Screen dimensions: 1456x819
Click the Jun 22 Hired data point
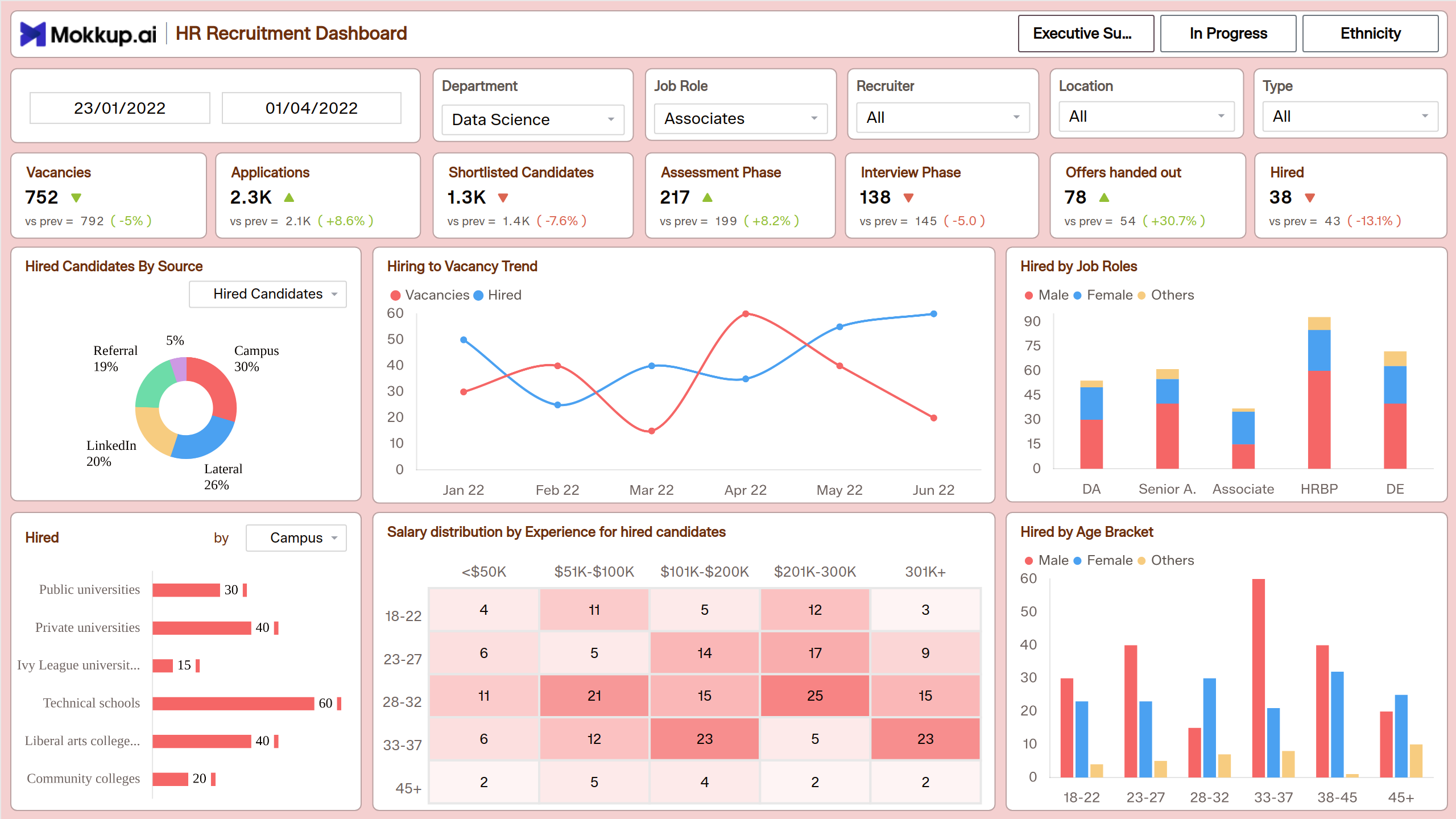(934, 314)
